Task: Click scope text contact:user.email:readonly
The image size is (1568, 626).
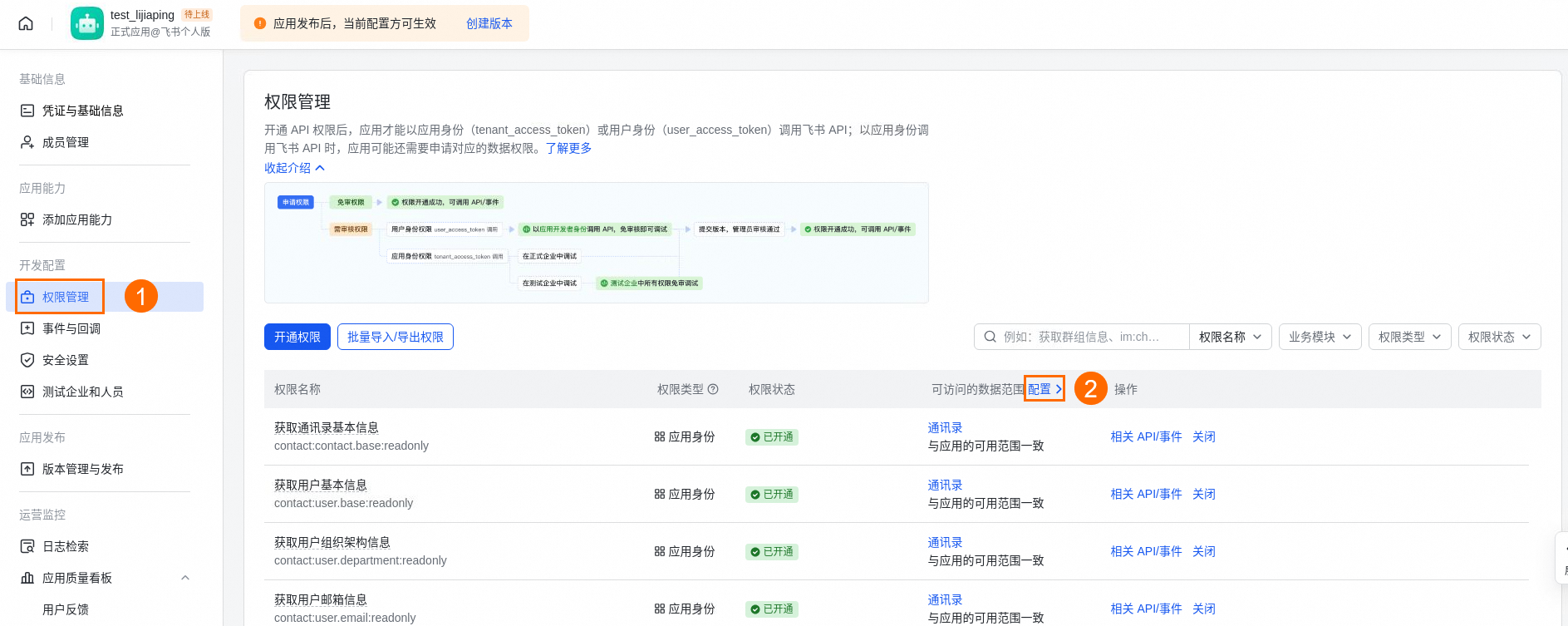Action: pos(345,618)
